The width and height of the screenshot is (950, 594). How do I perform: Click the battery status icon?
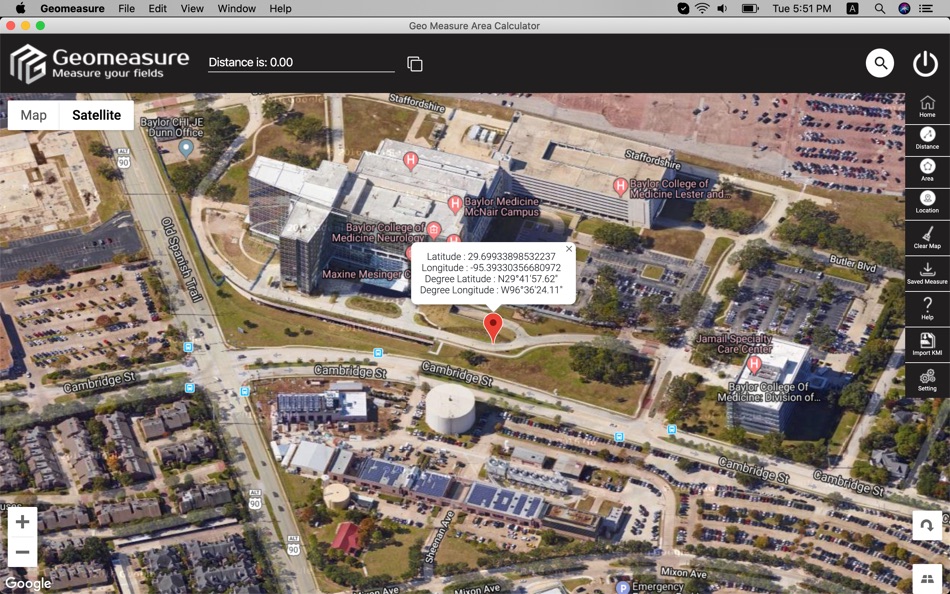pyautogui.click(x=750, y=8)
